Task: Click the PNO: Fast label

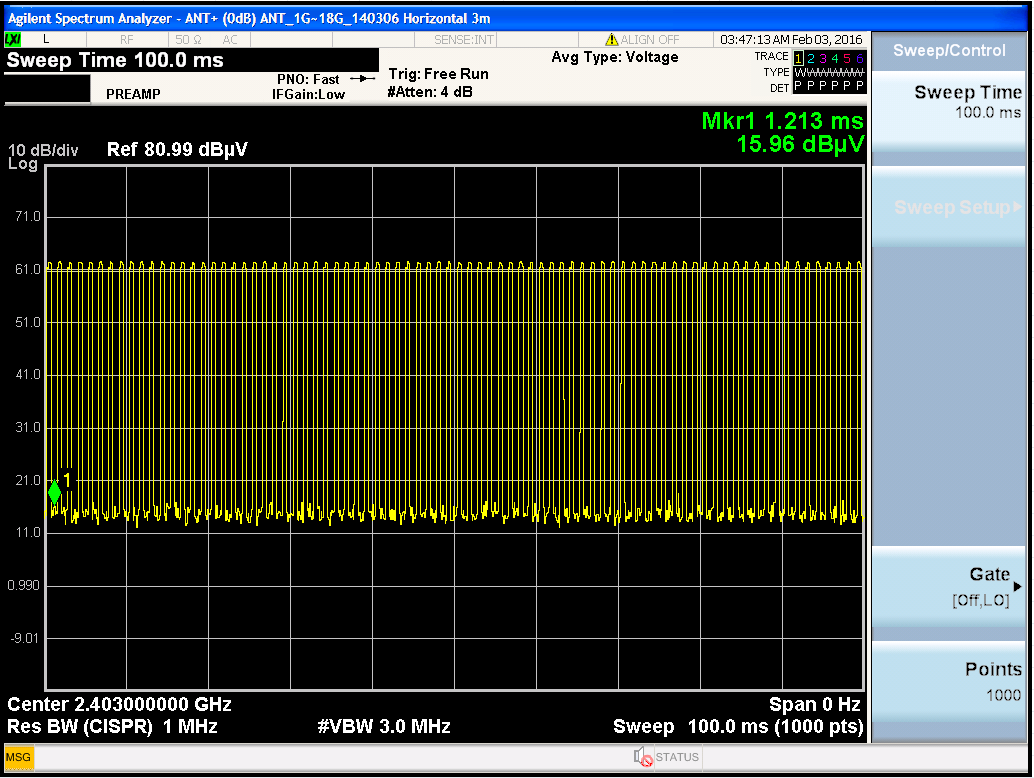Action: click(x=308, y=79)
